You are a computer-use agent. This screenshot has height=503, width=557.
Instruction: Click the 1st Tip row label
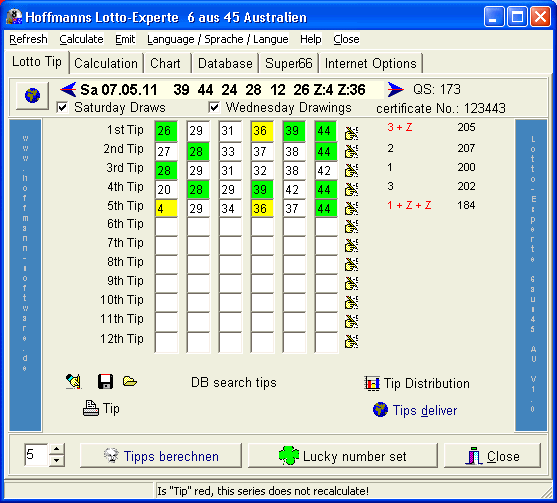[x=125, y=130]
